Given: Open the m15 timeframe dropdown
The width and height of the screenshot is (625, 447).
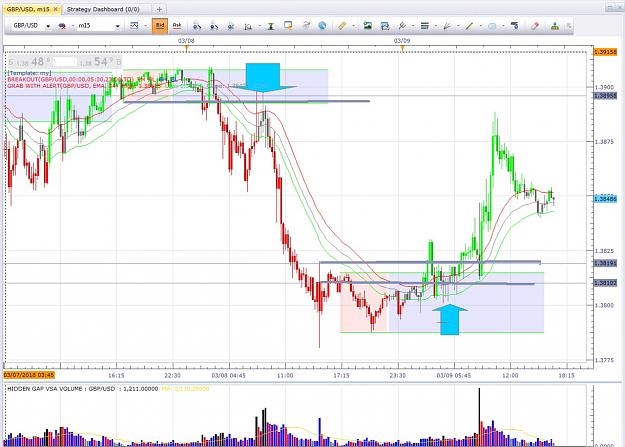Looking at the screenshot, I should pyautogui.click(x=118, y=26).
